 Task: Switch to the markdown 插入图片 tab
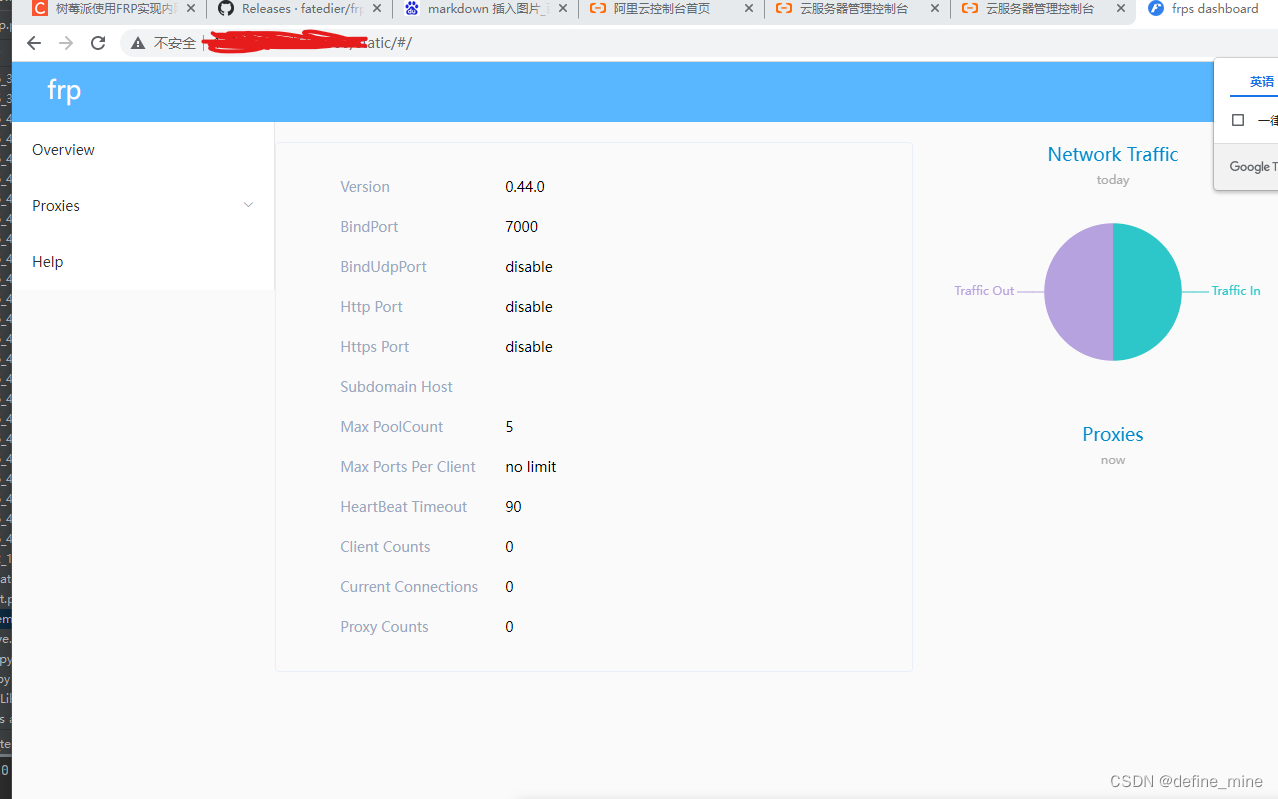pos(486,9)
